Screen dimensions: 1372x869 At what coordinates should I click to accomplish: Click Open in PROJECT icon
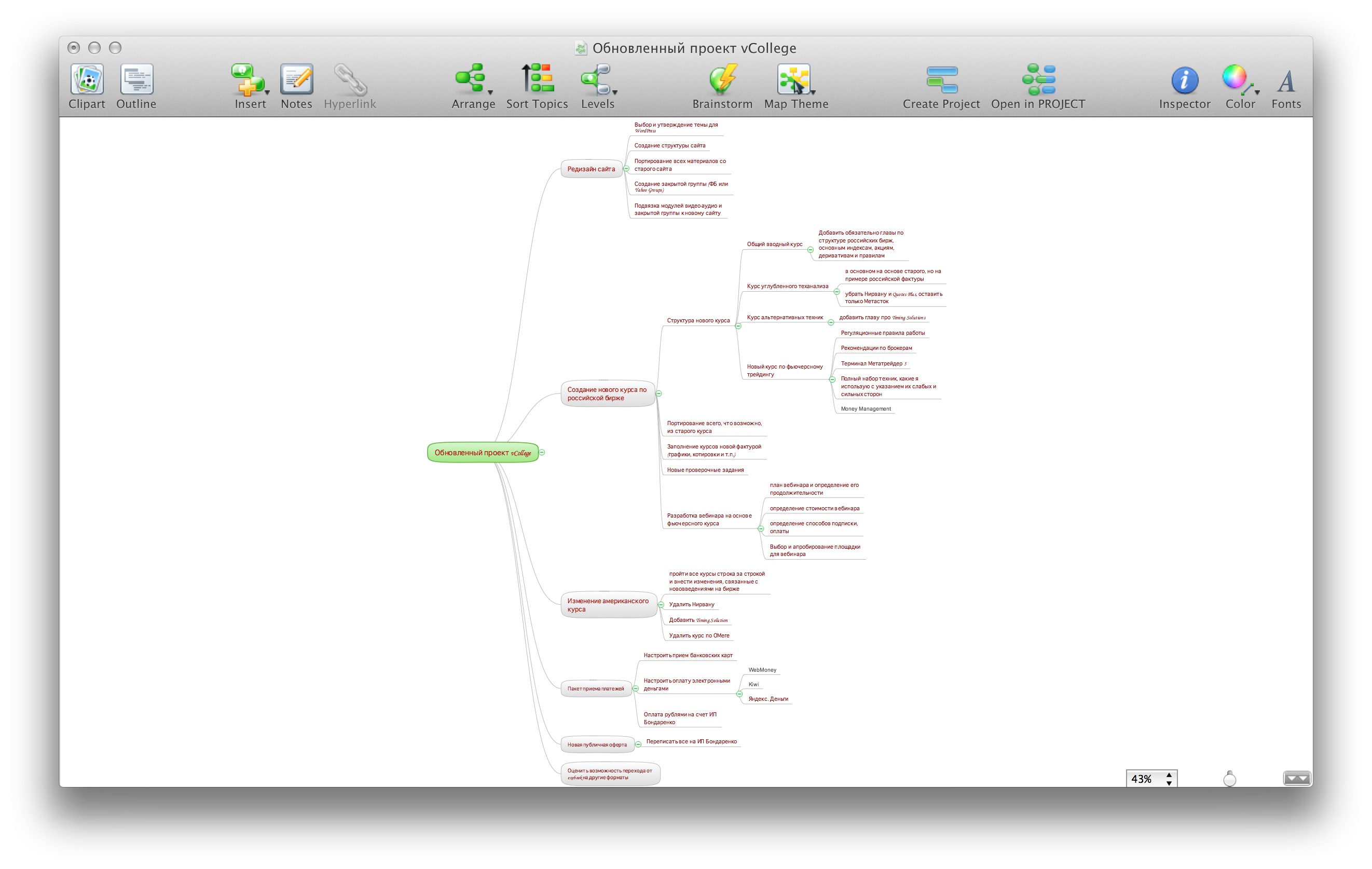point(1038,79)
